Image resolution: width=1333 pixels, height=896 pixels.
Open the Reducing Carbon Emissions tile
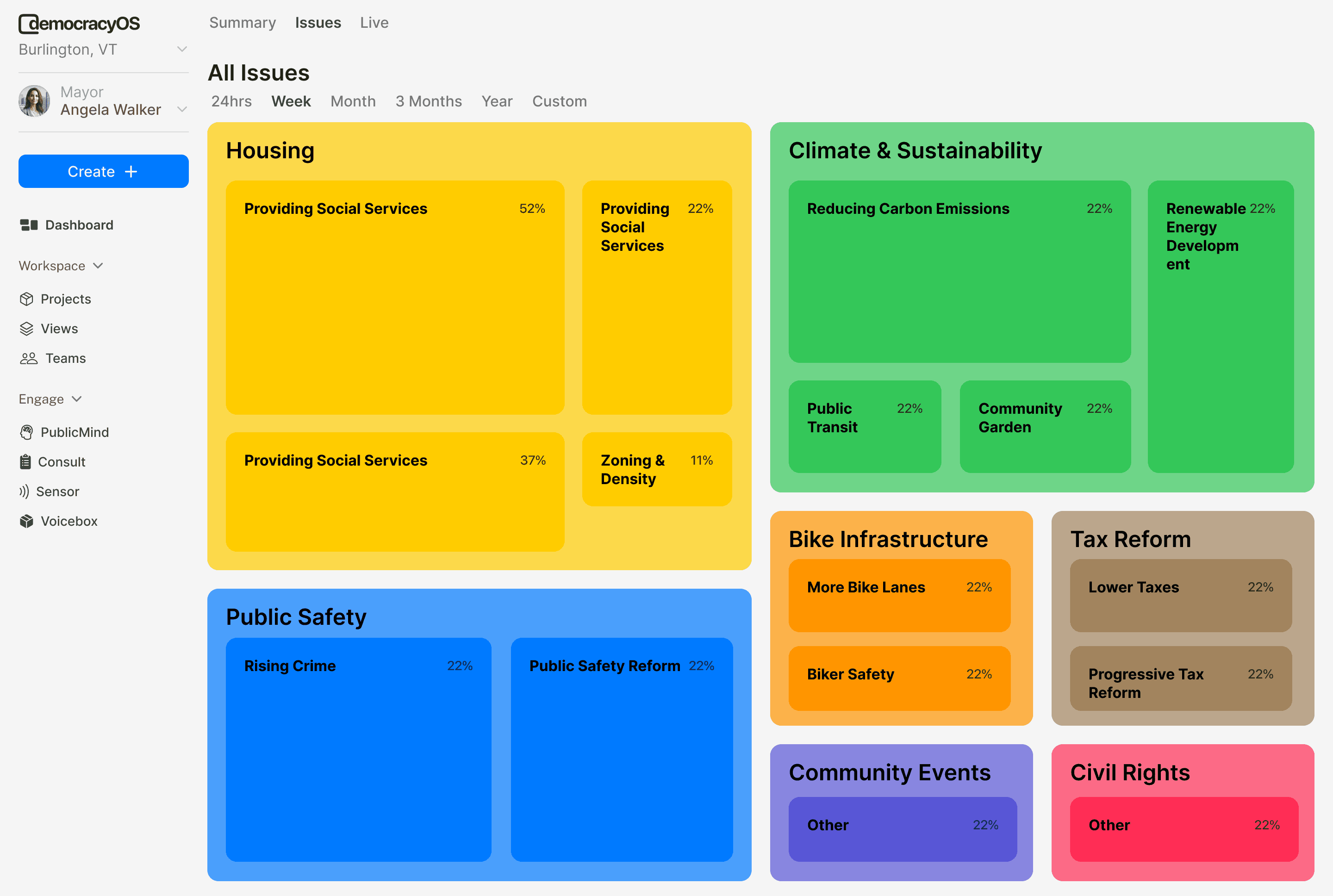pyautogui.click(x=959, y=271)
